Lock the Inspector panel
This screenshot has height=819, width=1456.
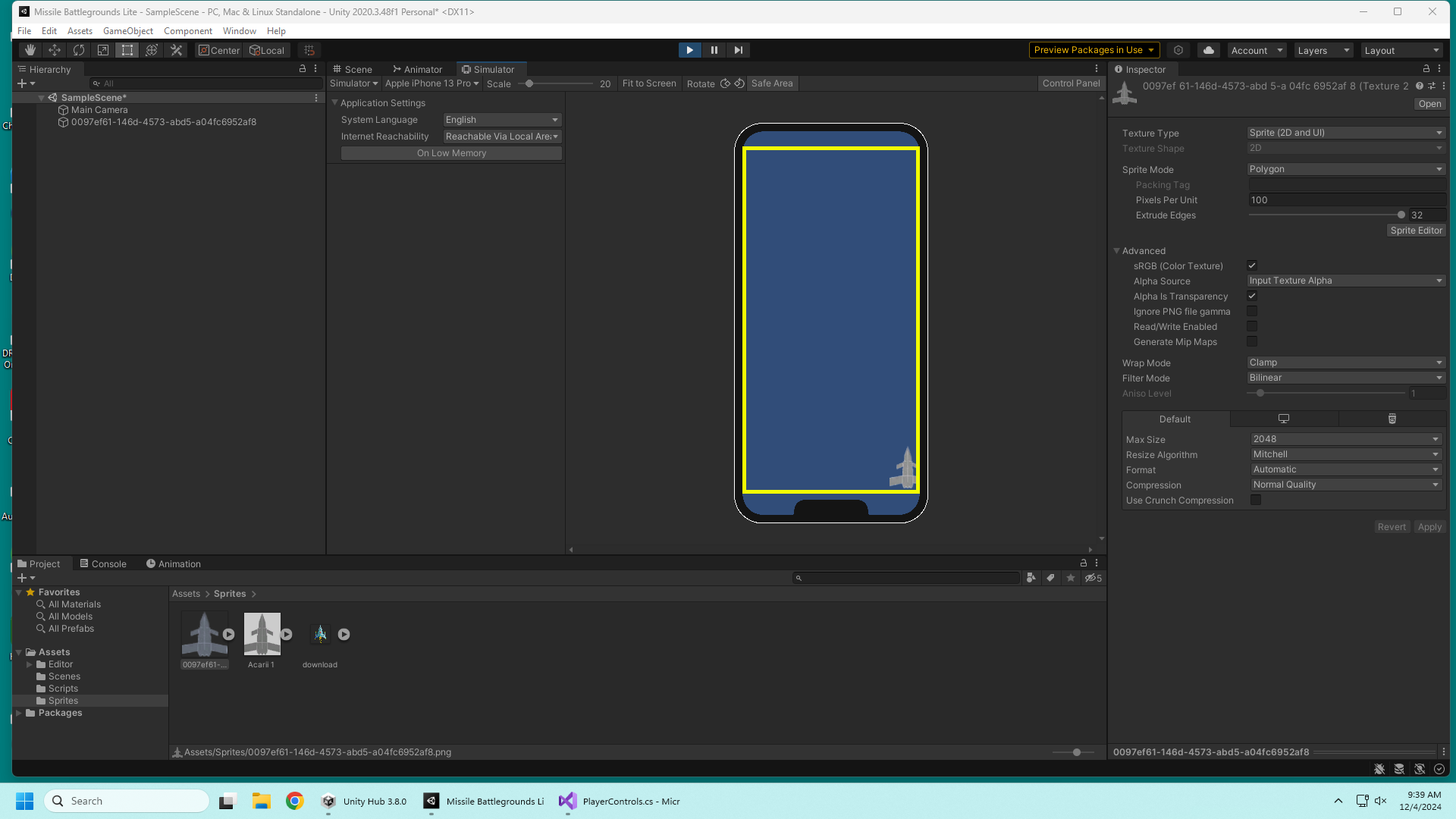tap(1426, 69)
